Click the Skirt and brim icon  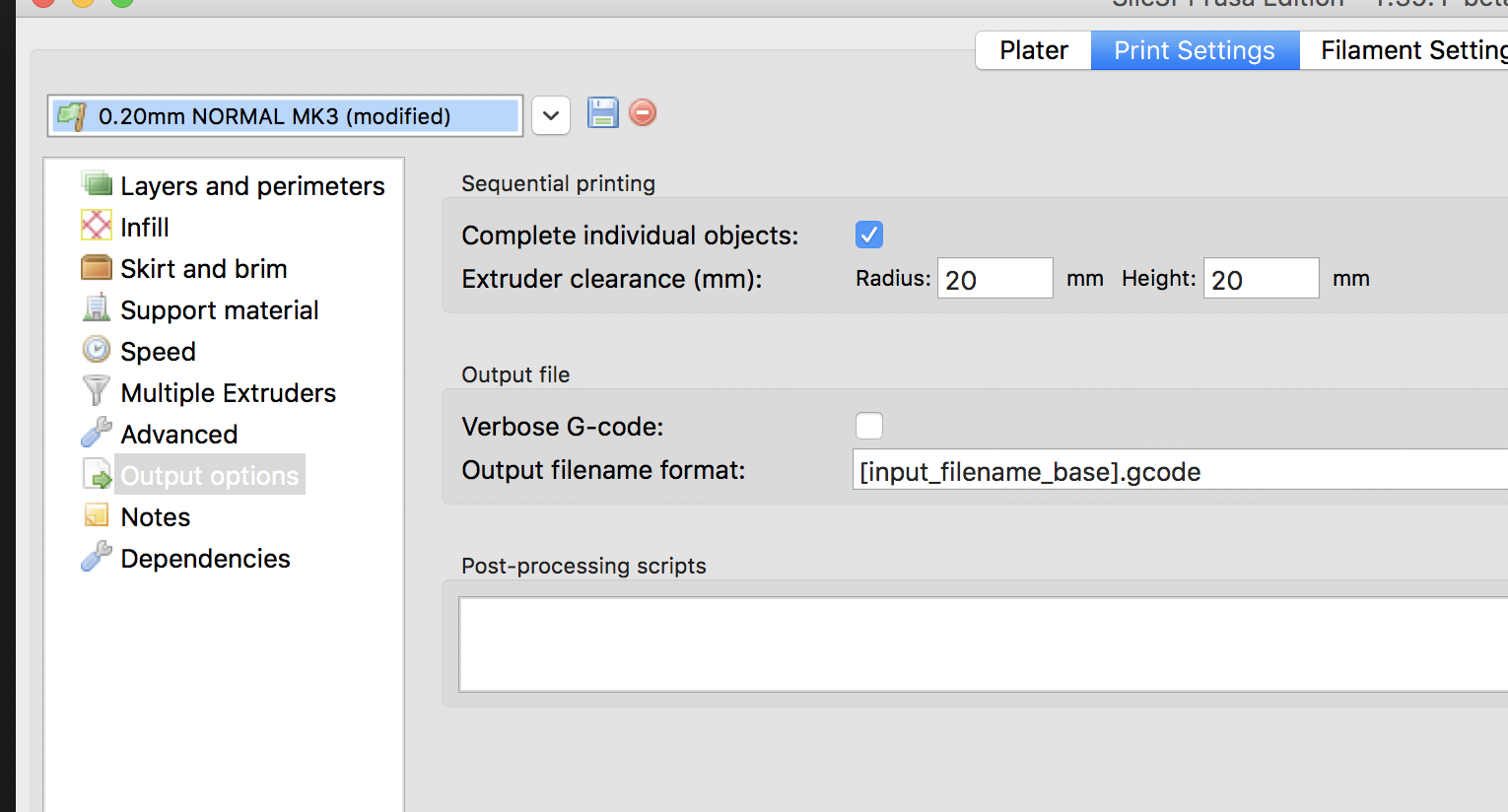[x=97, y=267]
